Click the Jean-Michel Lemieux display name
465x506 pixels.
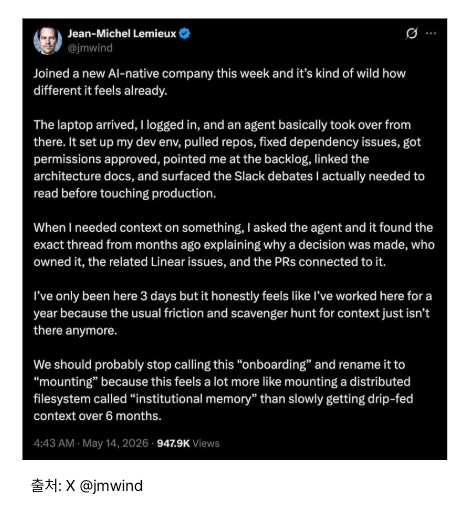click(x=122, y=33)
